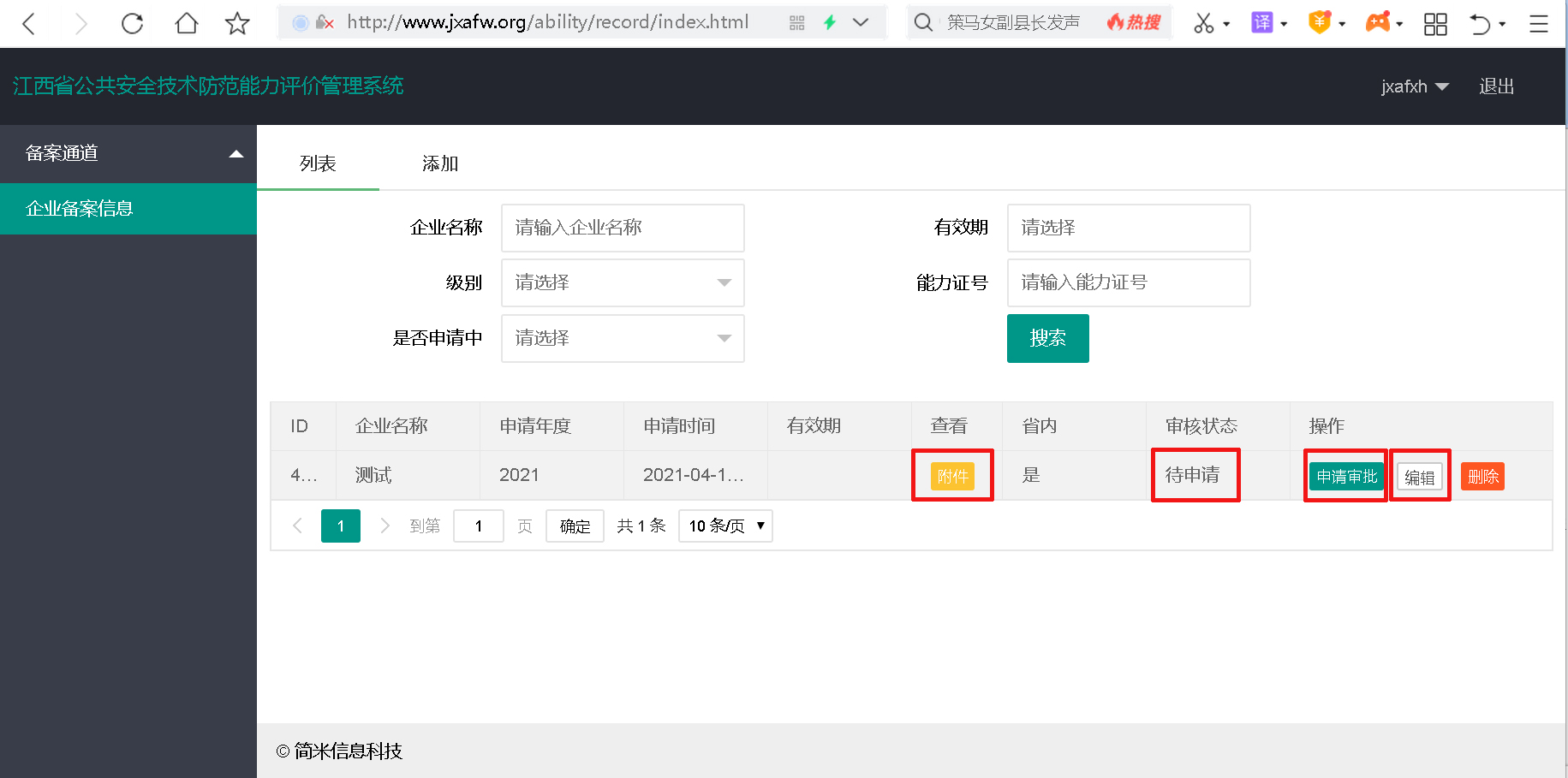Viewport: 1568px width, 778px height.
Task: Open the QR code icon in the address bar
Action: [x=796, y=23]
